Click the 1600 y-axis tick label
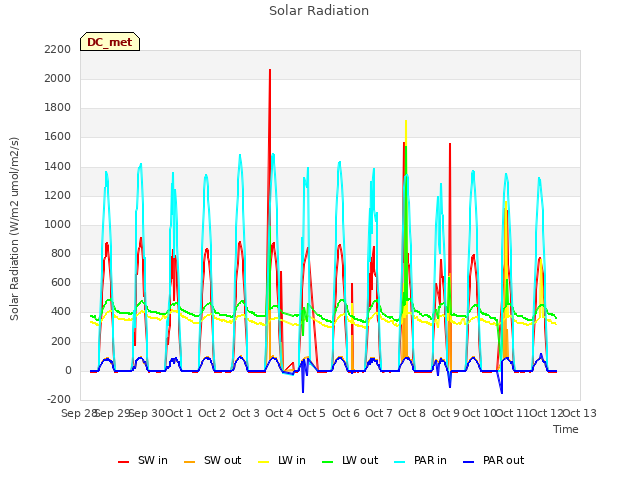This screenshot has height=480, width=640. tap(58, 137)
